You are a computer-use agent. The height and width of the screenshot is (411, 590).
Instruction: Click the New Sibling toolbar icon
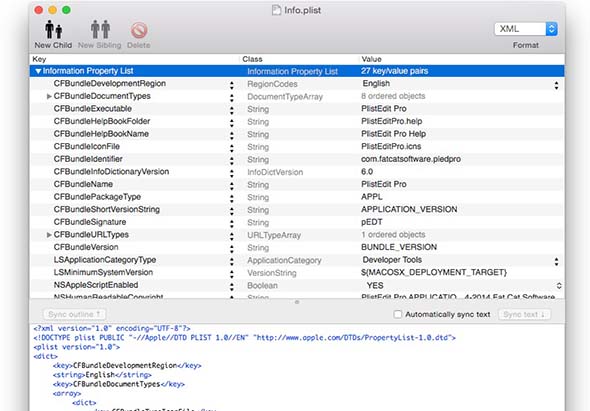tap(100, 29)
